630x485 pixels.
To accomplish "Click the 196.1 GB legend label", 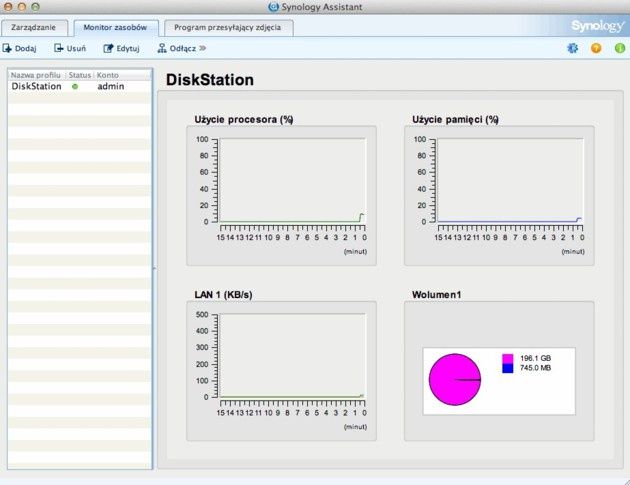I will 536,358.
